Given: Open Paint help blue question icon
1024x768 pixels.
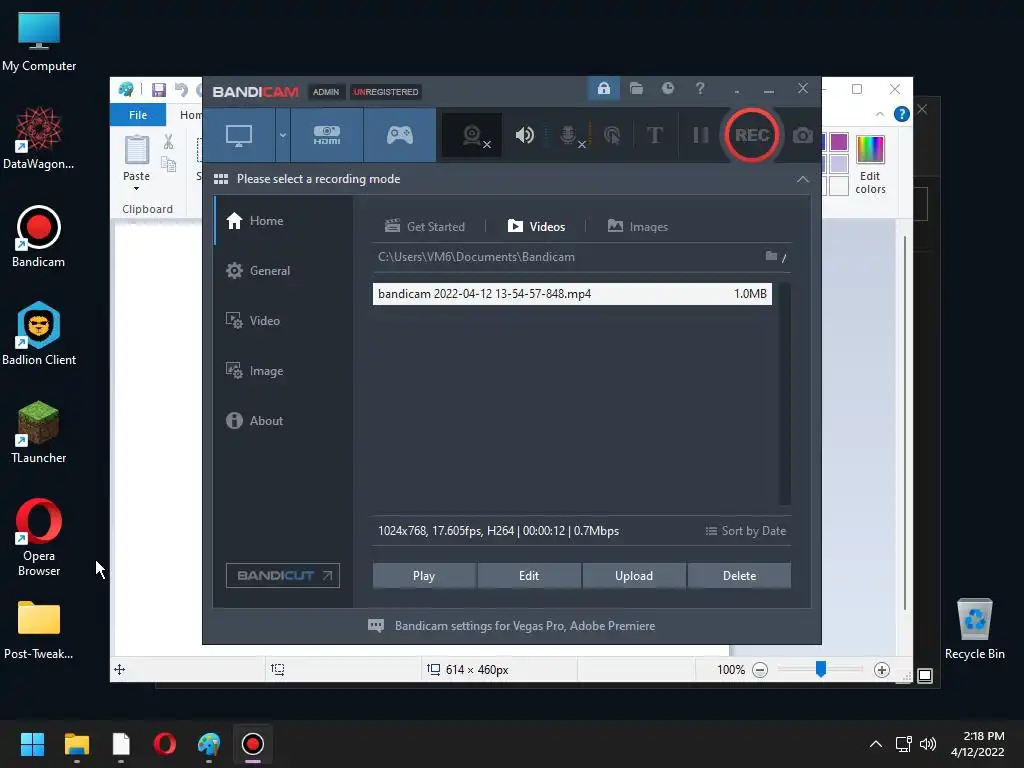Looking at the screenshot, I should [901, 114].
